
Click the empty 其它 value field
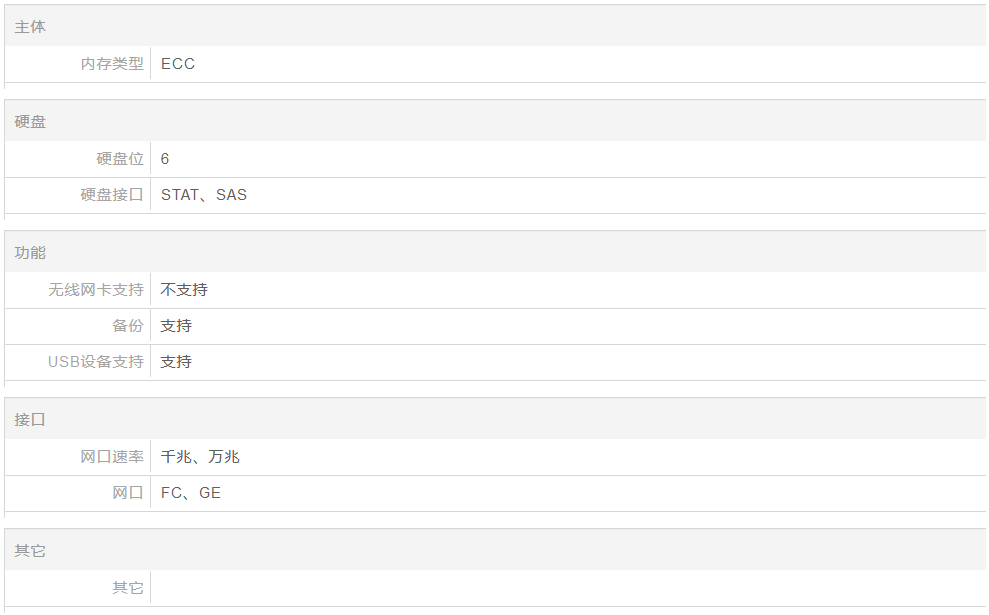pos(568,588)
